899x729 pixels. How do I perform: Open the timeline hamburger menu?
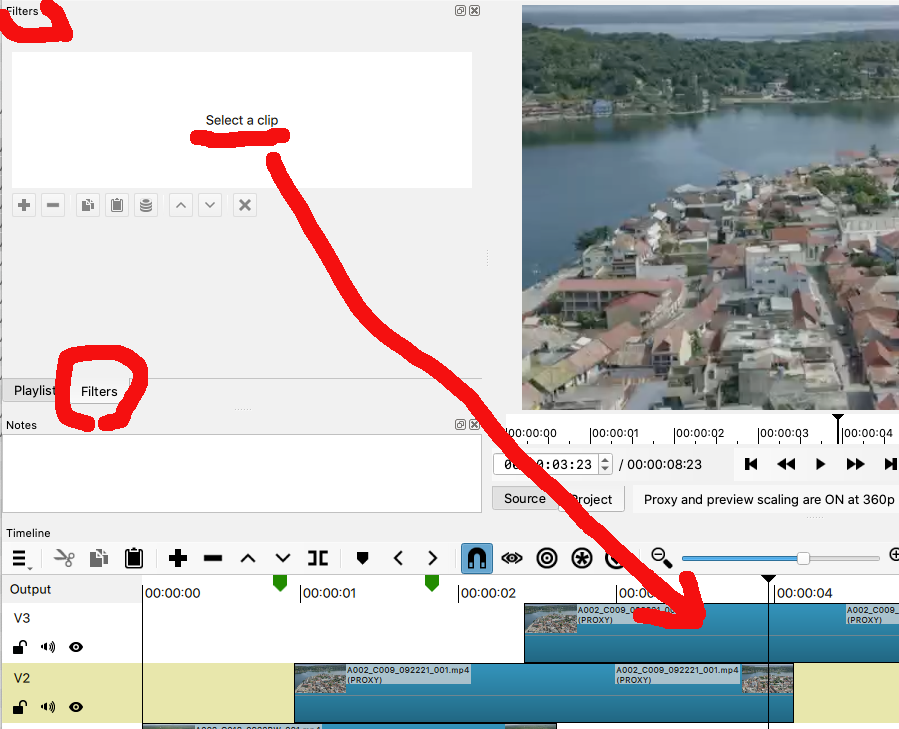20,558
